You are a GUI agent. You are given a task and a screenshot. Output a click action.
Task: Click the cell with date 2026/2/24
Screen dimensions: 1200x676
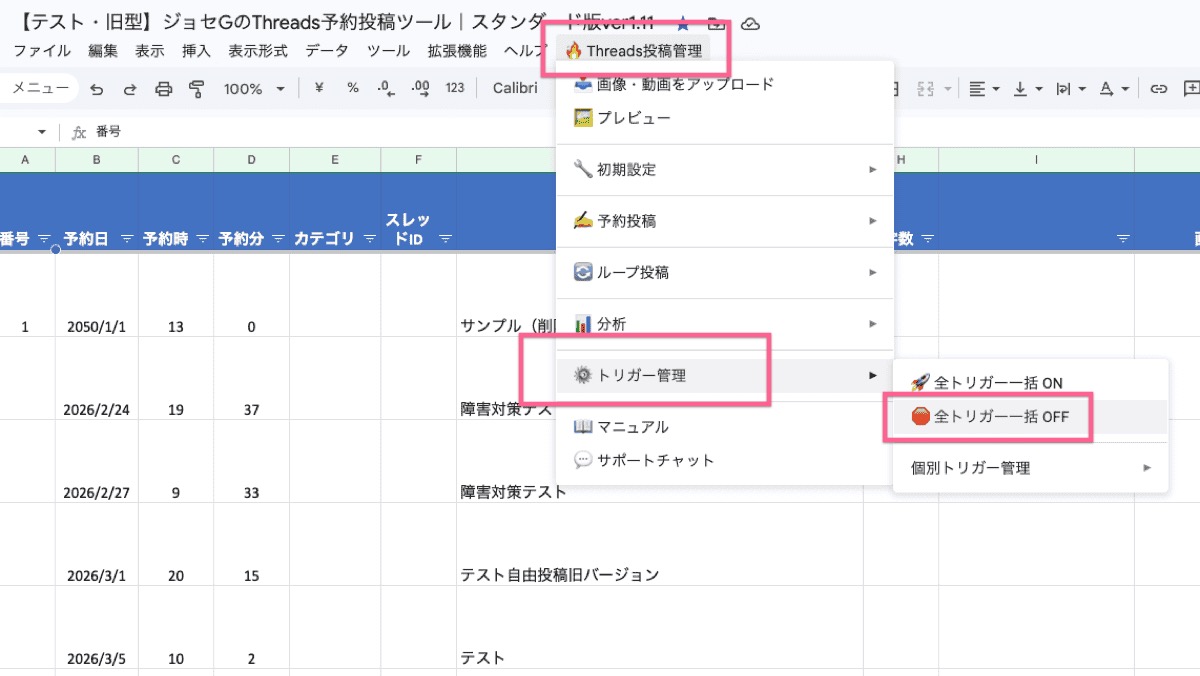tap(97, 378)
